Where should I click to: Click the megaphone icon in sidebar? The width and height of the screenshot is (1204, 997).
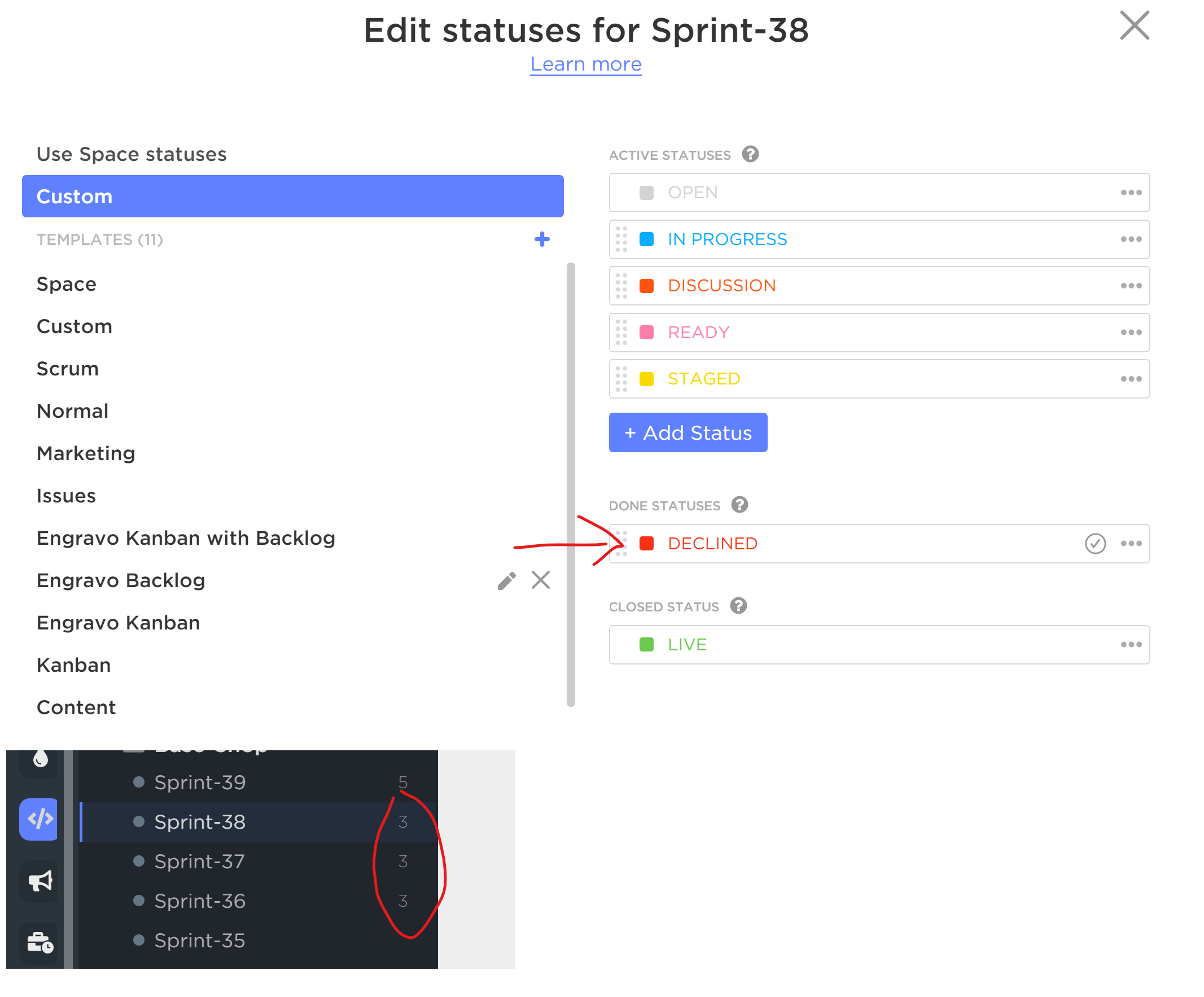(40, 881)
